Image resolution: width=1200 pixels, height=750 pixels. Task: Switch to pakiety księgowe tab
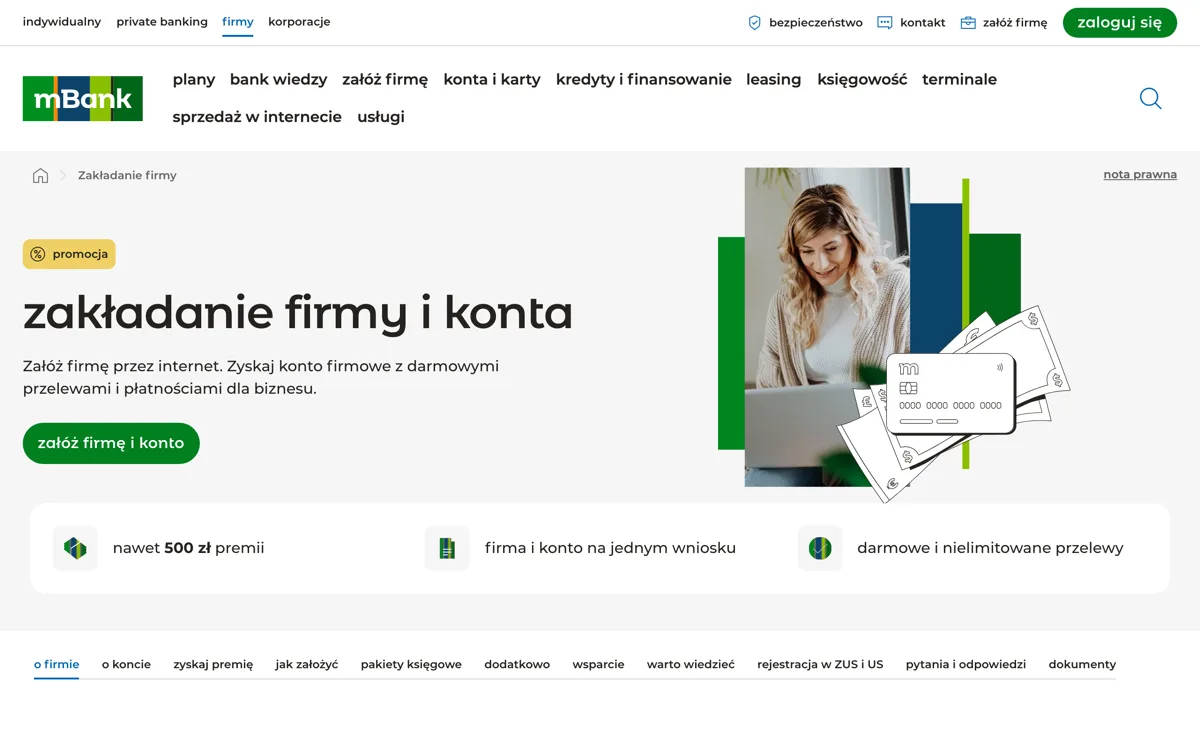click(411, 664)
